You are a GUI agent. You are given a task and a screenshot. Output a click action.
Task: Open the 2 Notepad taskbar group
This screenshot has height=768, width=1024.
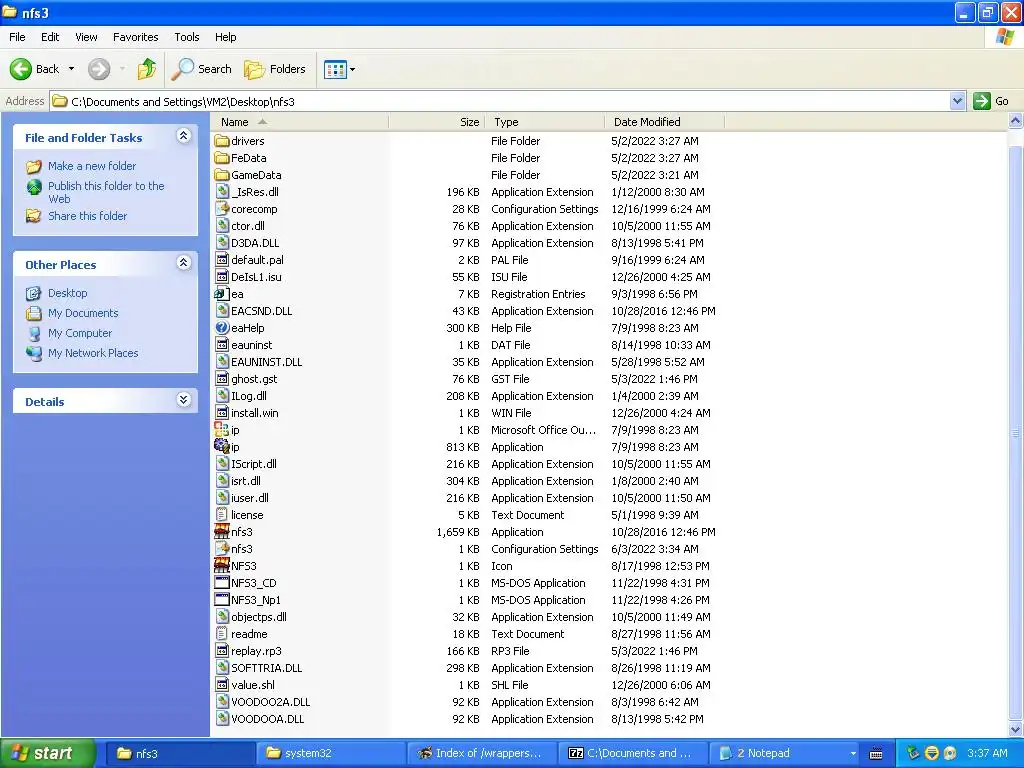(x=786, y=753)
